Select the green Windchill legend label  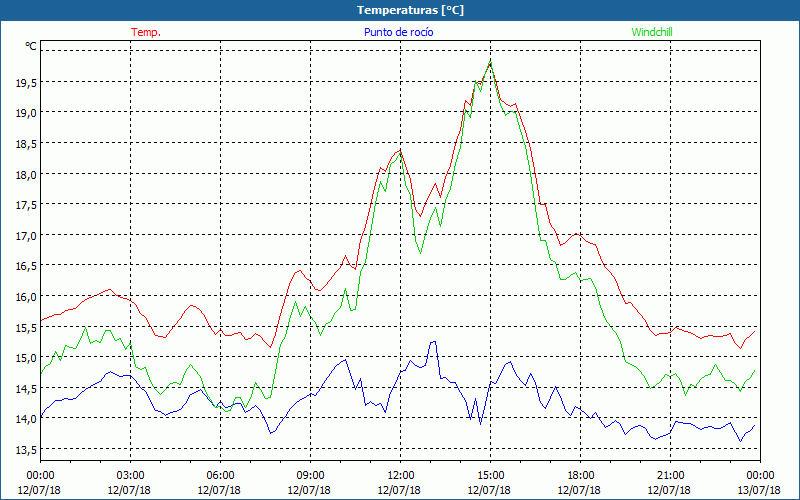(652, 32)
